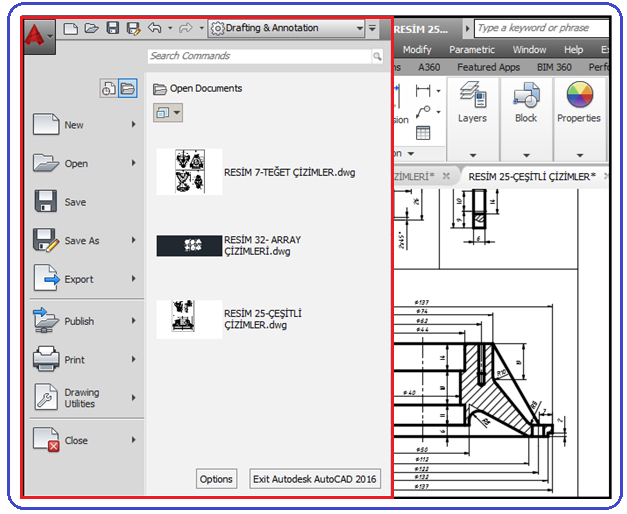Viewport: 627px width, 514px height.
Task: Open the document view style dropdown
Action: pos(168,113)
